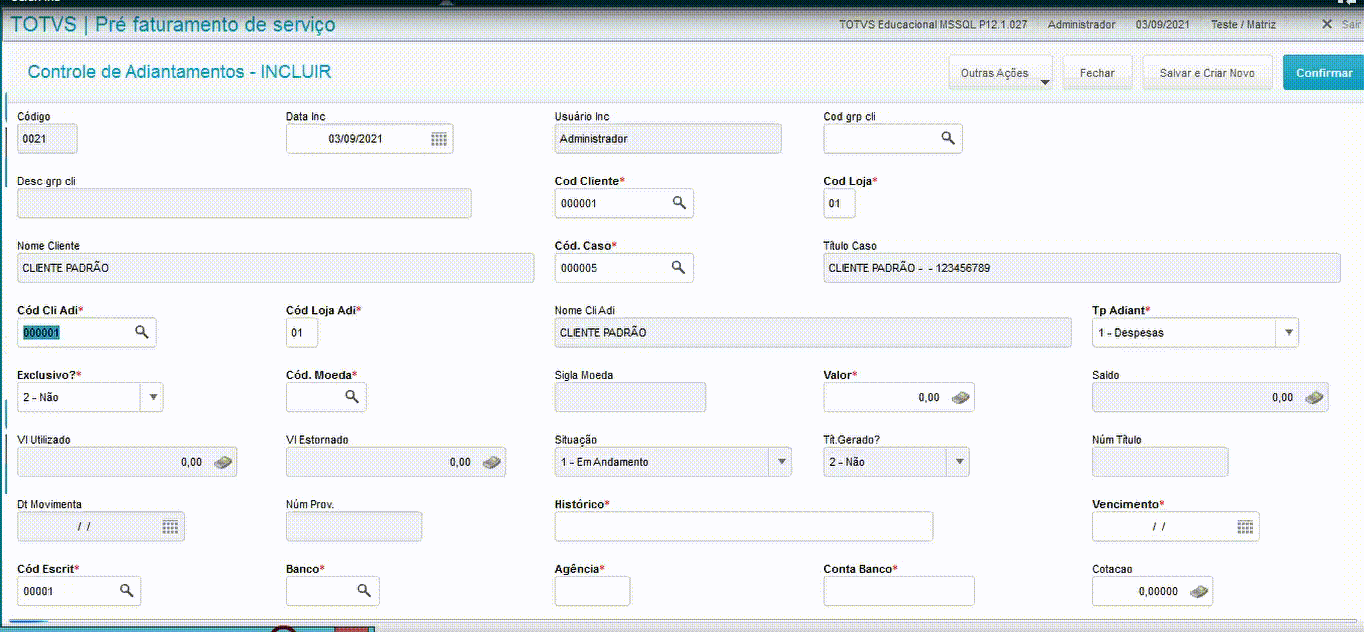Click the Nome Cliente field

(x=276, y=268)
